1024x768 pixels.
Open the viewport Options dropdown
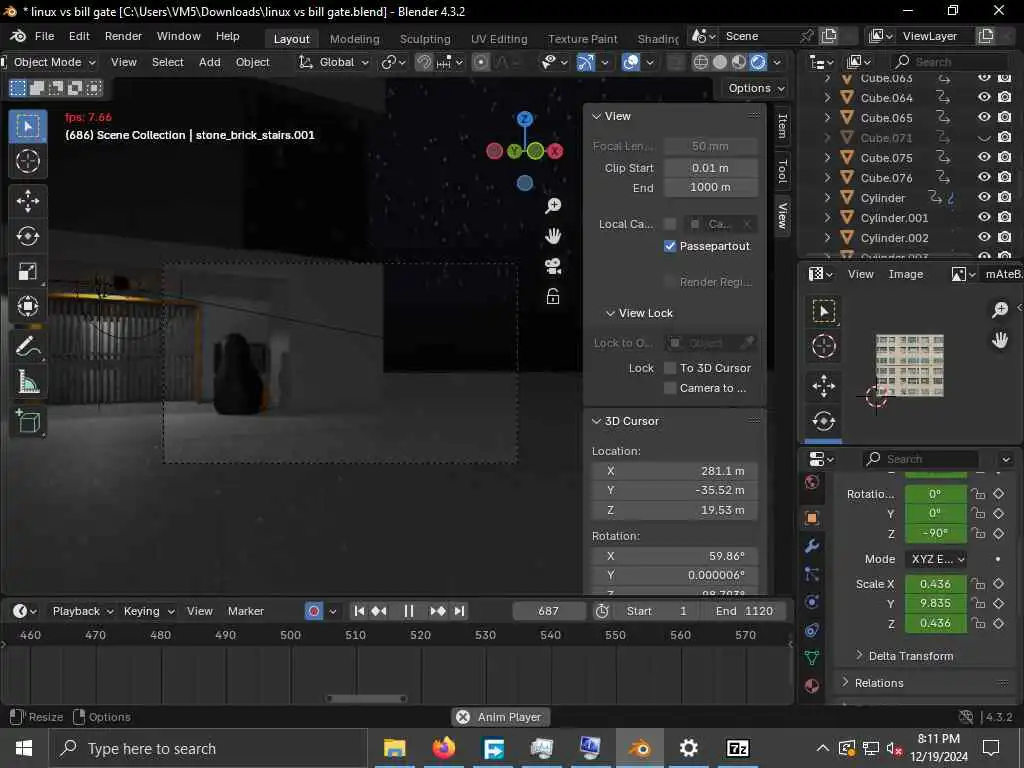tap(756, 88)
